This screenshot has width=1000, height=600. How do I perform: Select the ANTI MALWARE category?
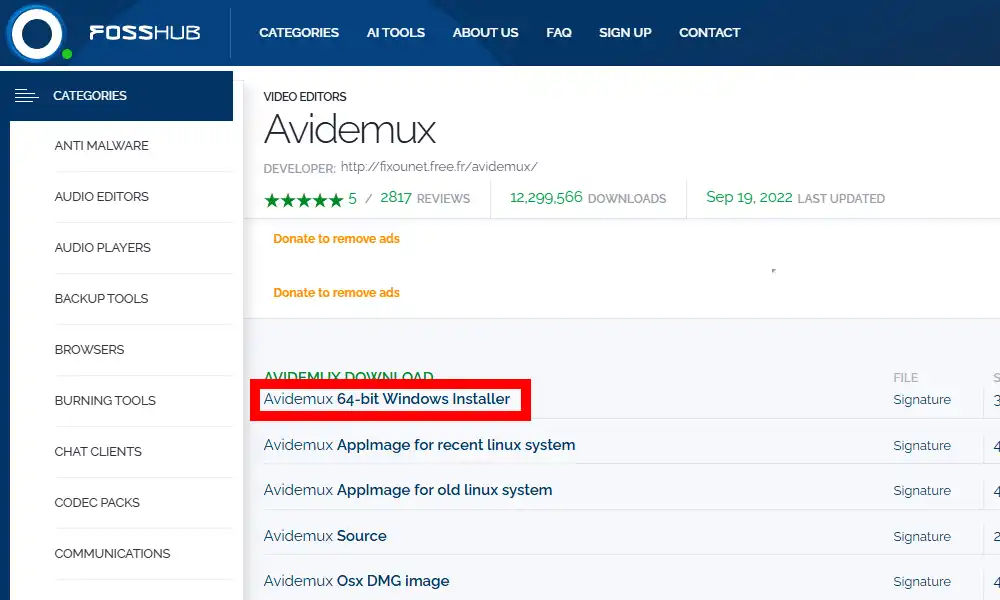pyautogui.click(x=101, y=145)
